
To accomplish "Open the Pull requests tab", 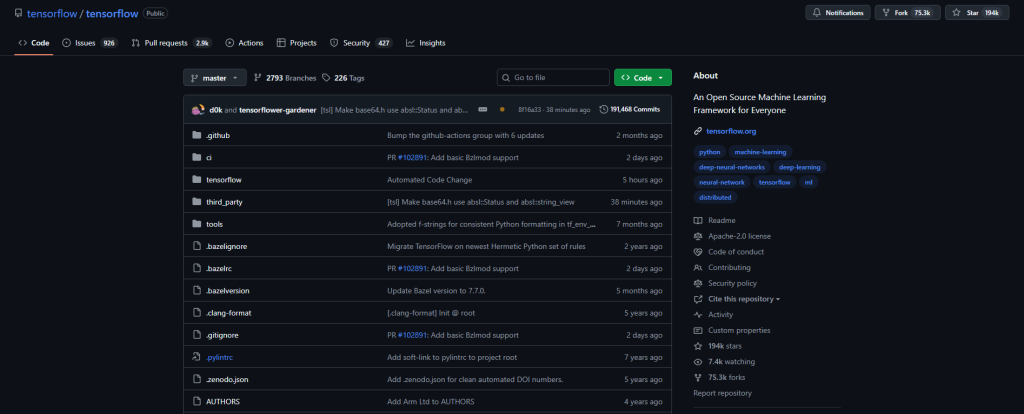I will coord(171,43).
